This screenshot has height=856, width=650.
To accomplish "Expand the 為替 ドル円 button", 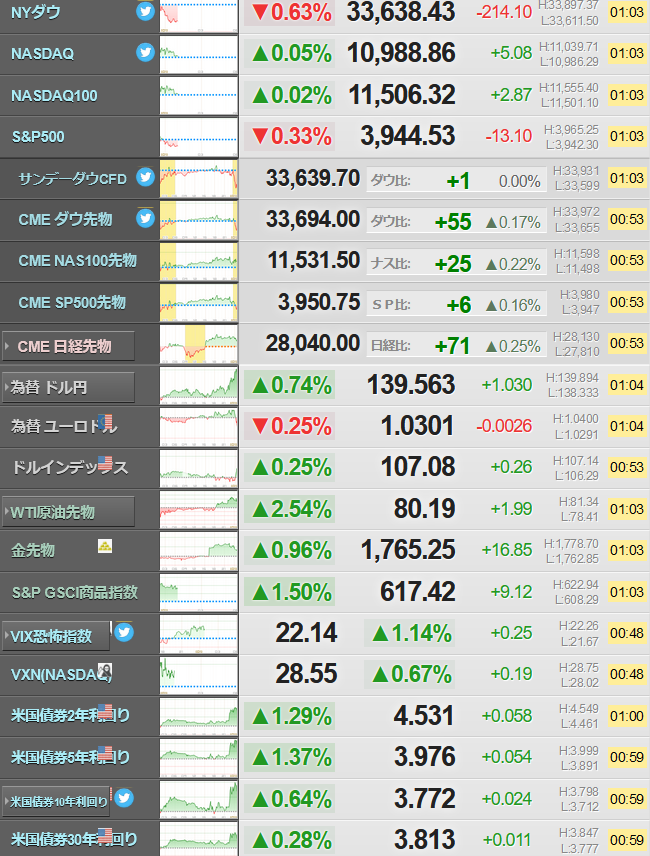I will point(68,388).
